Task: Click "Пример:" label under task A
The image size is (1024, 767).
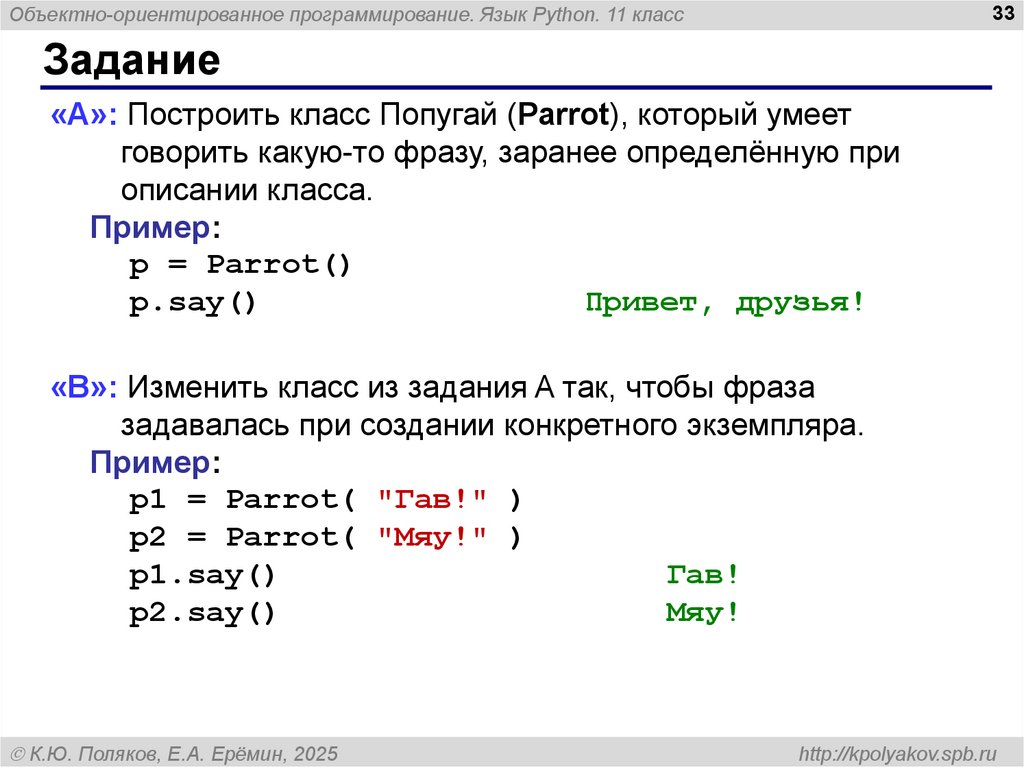Action: [x=151, y=227]
